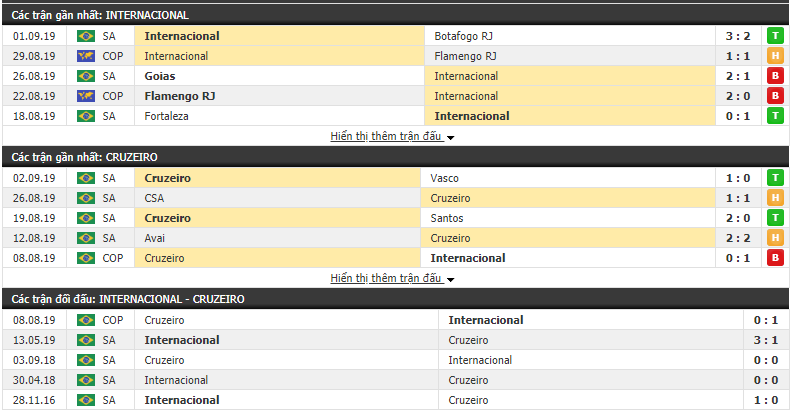Click date 03.09.18
The width and height of the screenshot is (790, 410).
(34, 361)
